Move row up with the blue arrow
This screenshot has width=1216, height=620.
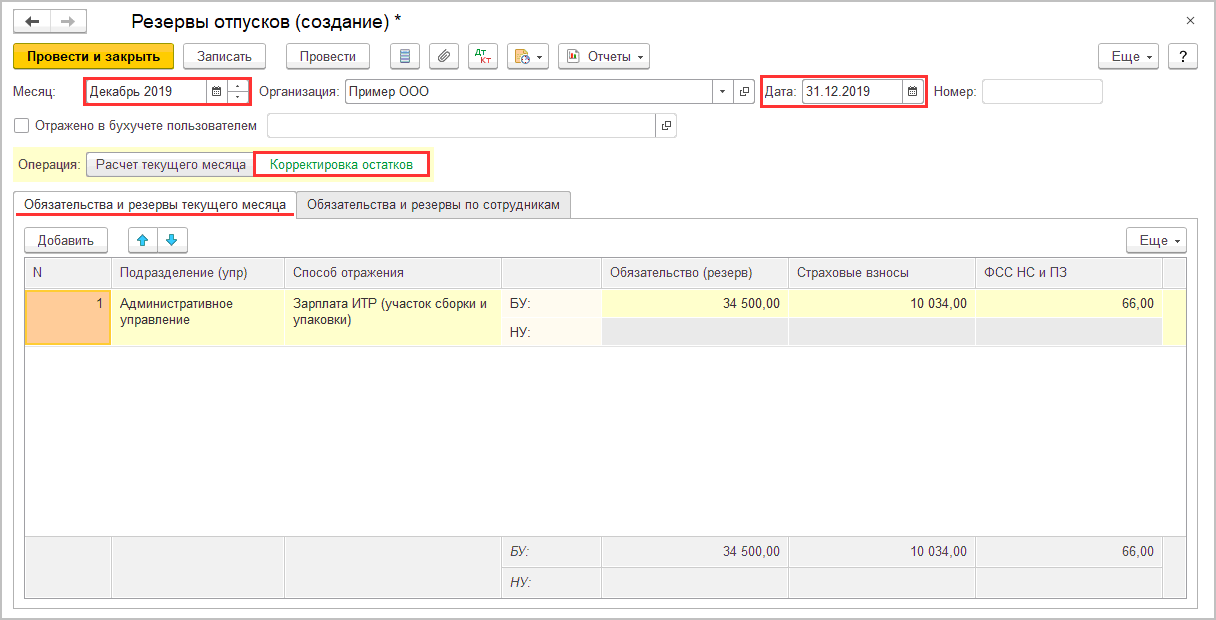143,240
